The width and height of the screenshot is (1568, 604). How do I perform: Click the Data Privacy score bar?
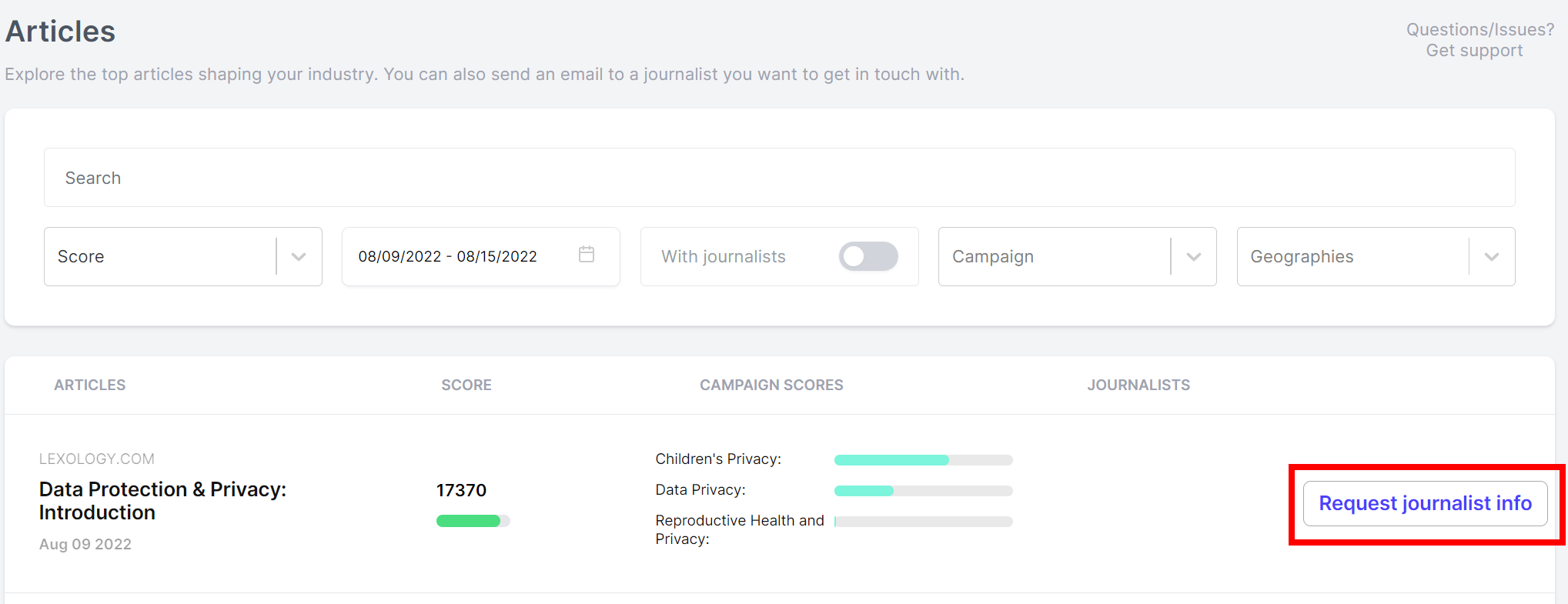[x=924, y=491]
